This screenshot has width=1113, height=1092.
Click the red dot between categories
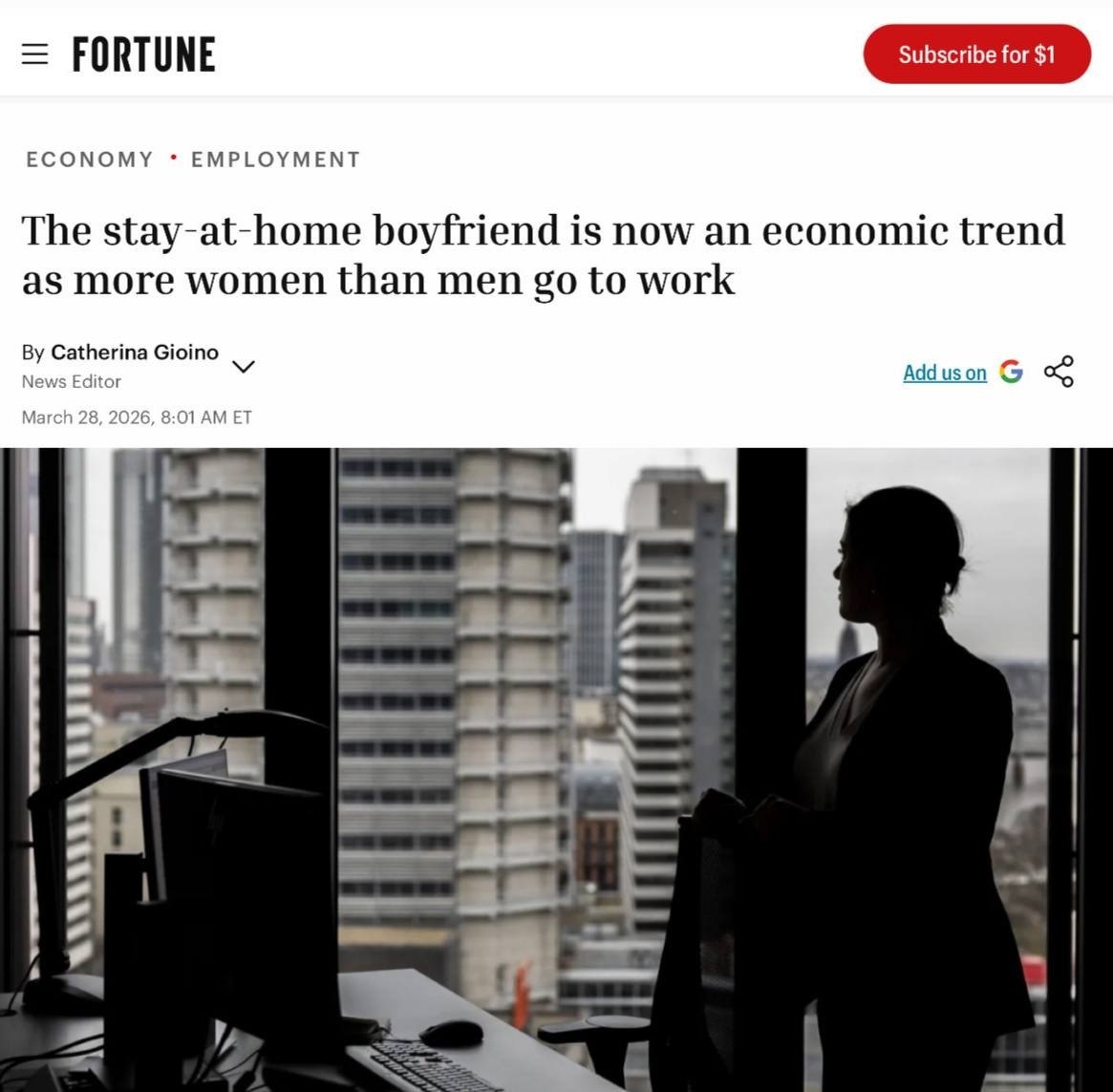(x=173, y=157)
